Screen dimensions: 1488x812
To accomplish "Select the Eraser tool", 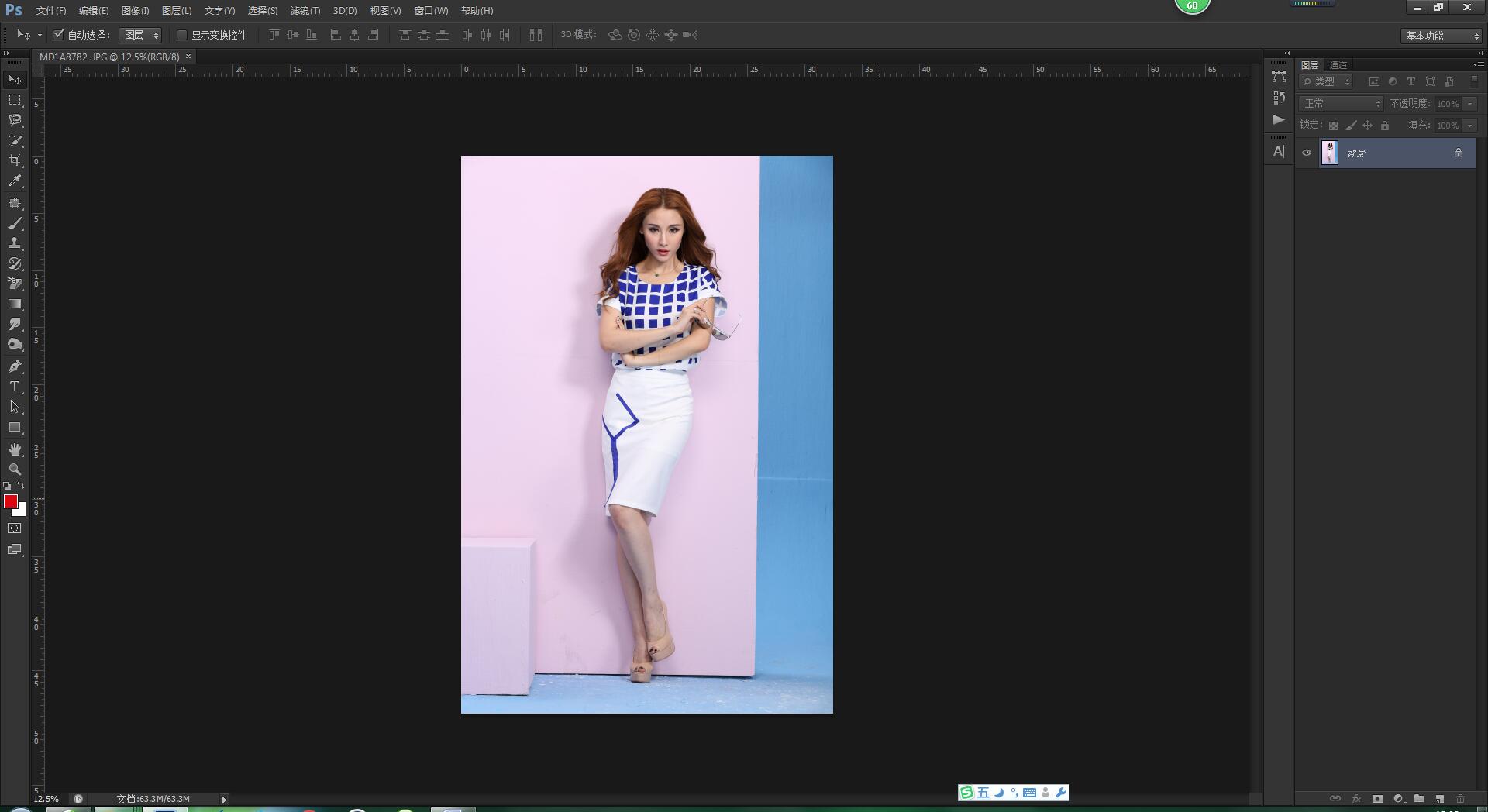I will 15,284.
